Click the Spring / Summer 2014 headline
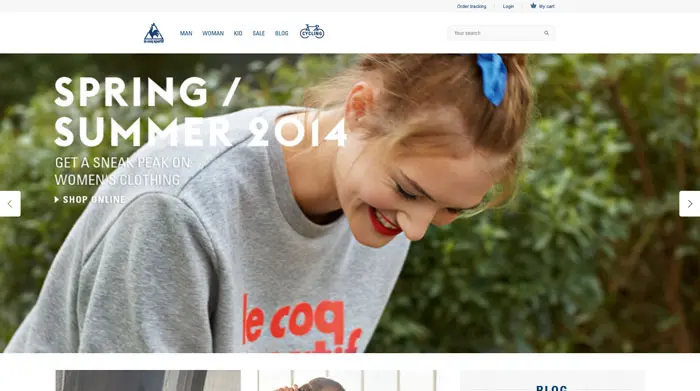Image resolution: width=700 pixels, height=391 pixels. 200,112
